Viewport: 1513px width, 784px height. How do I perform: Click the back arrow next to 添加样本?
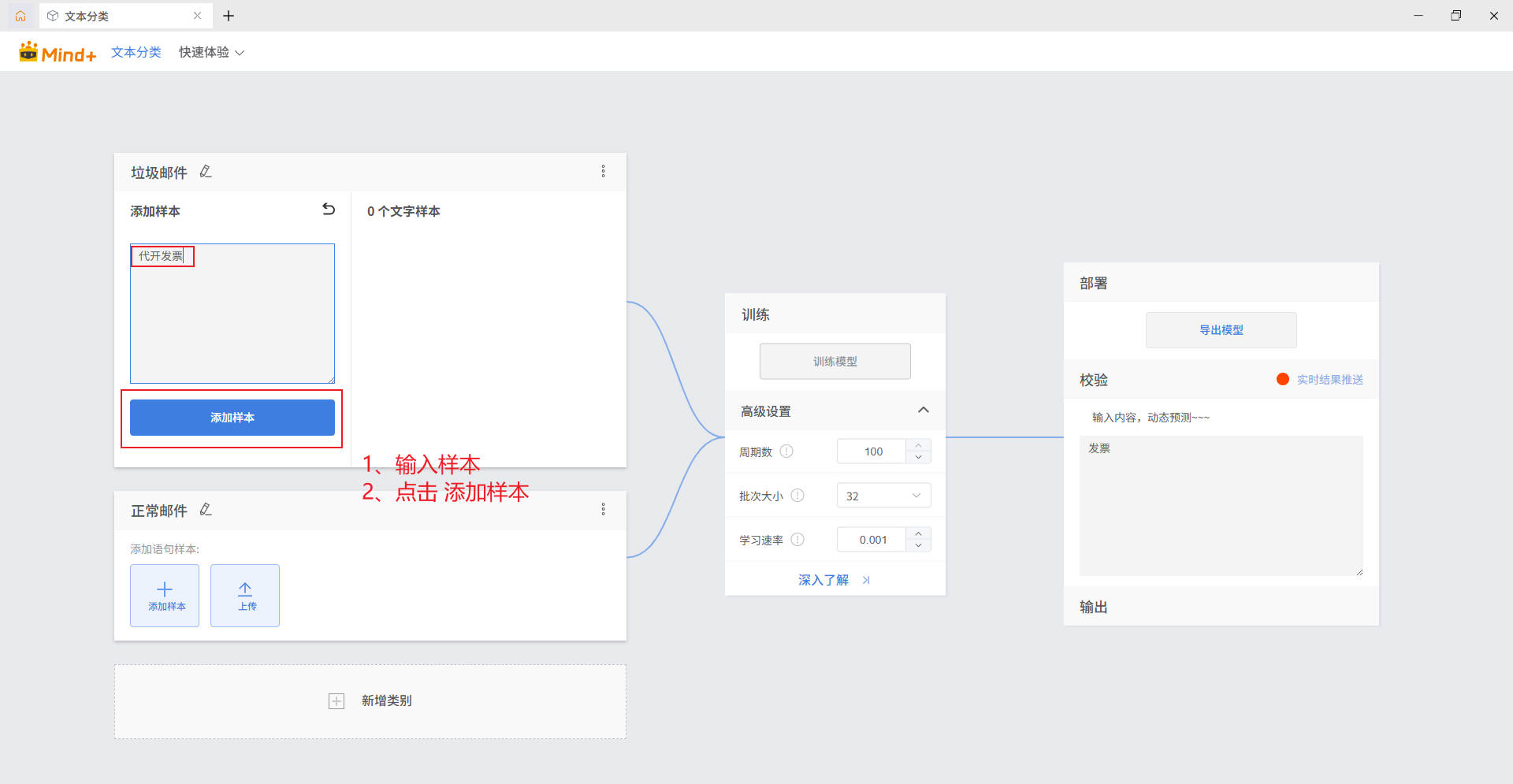click(x=329, y=210)
